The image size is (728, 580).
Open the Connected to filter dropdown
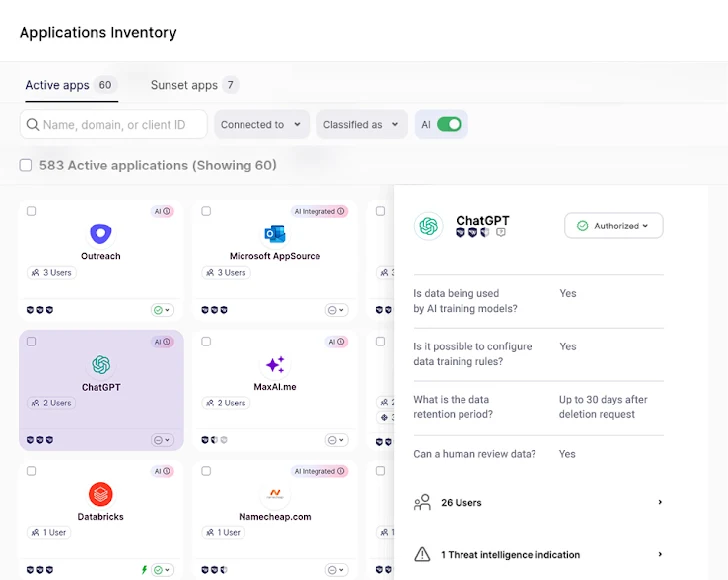click(261, 125)
